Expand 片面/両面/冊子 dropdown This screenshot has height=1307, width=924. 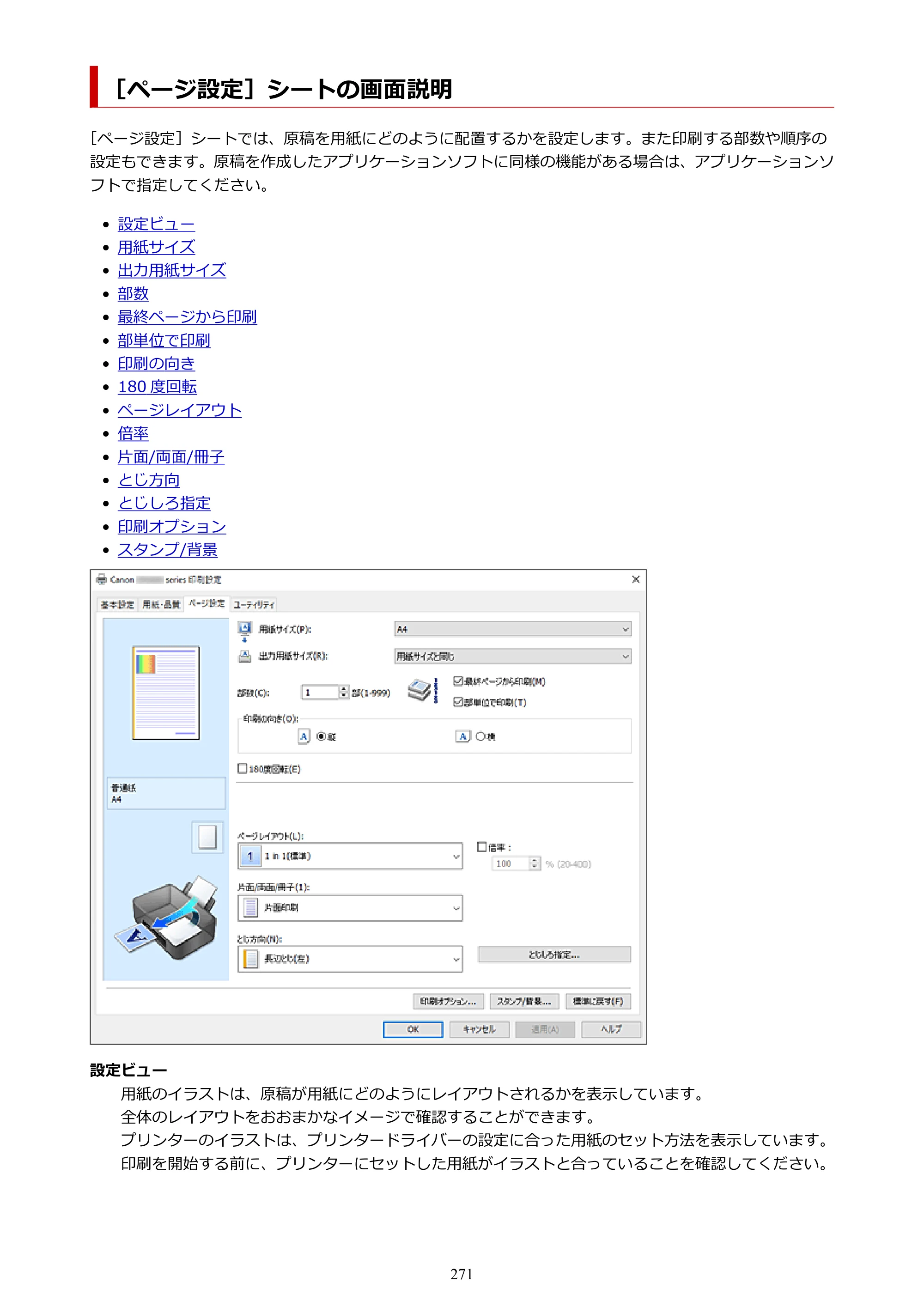click(350, 908)
